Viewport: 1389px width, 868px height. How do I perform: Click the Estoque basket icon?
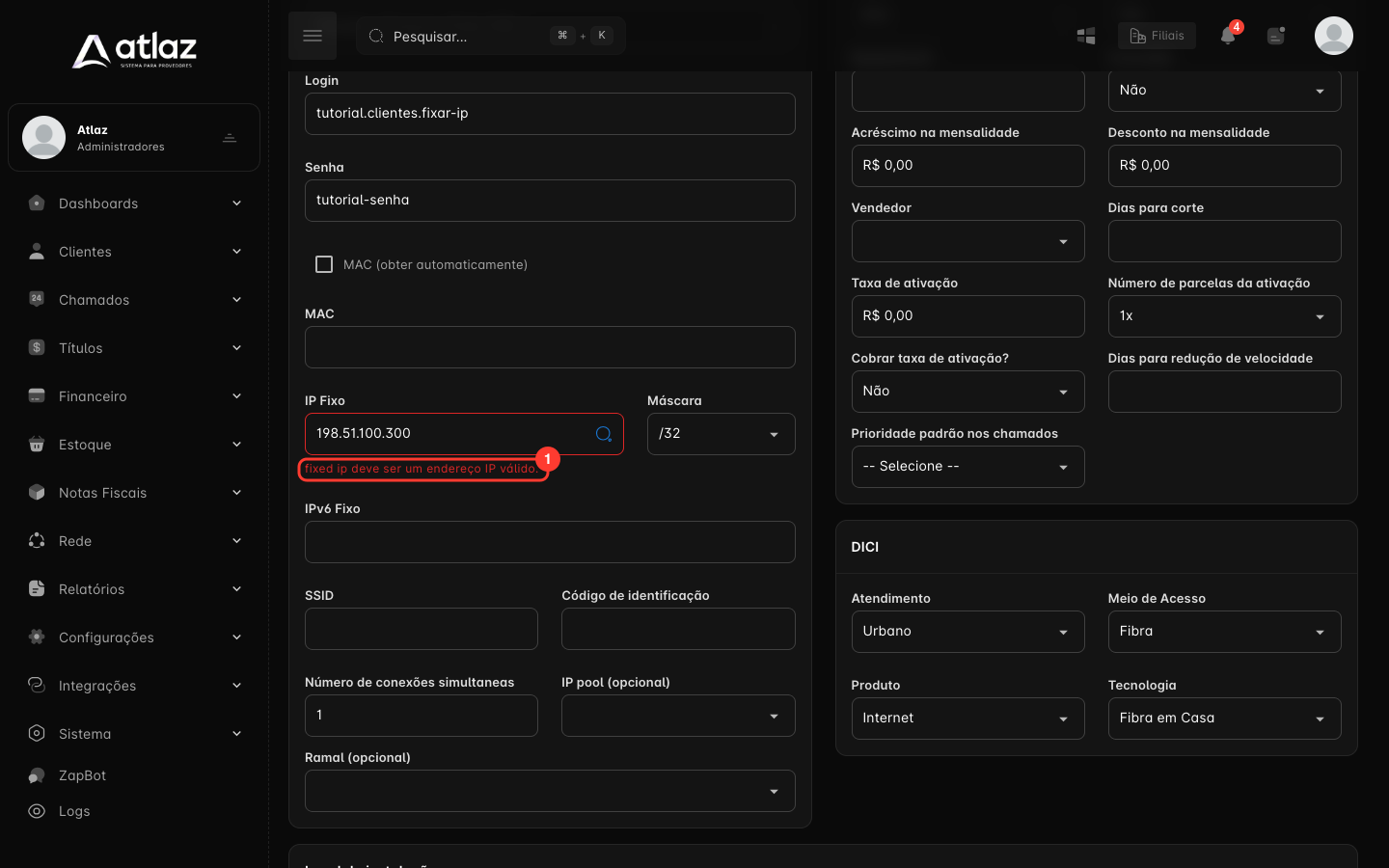pyautogui.click(x=37, y=444)
